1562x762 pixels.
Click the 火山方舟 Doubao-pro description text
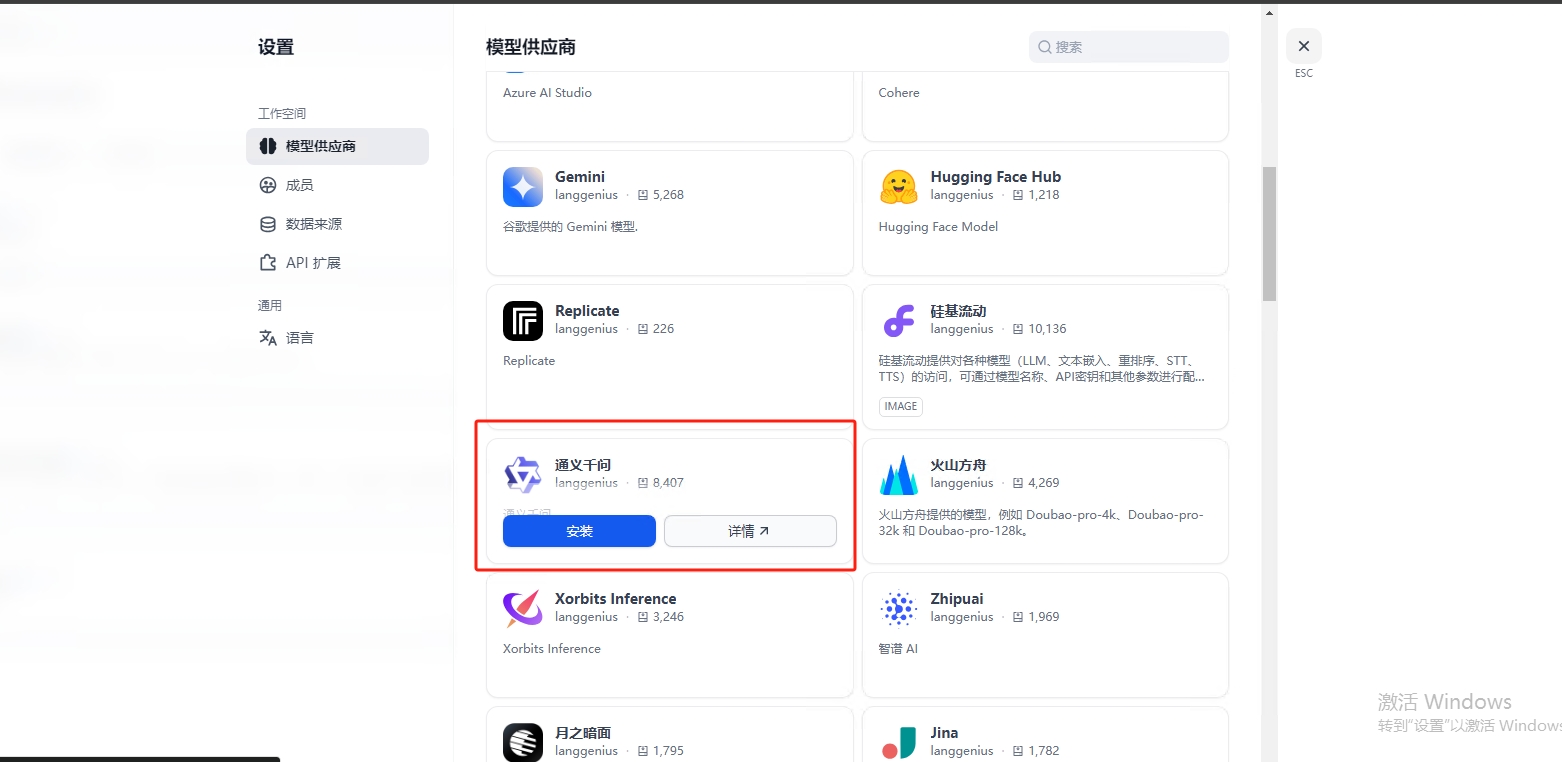click(1041, 523)
